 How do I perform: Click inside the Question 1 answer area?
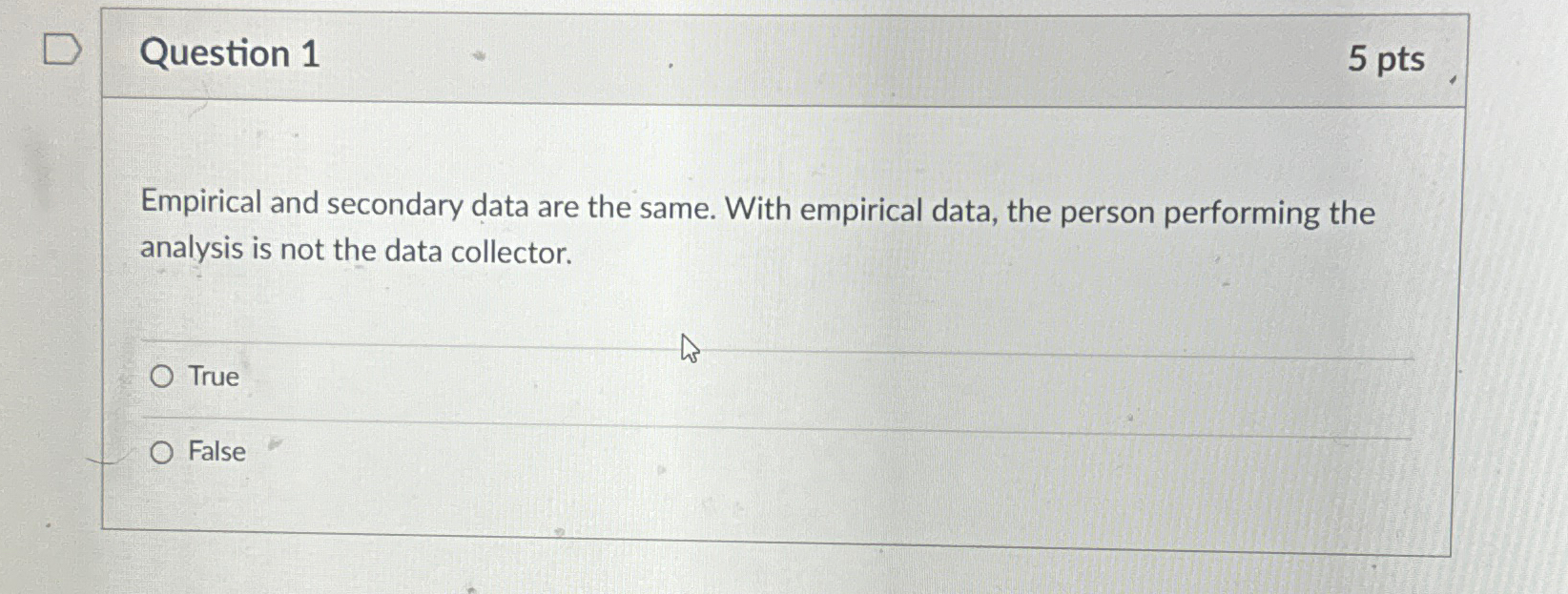(763, 410)
